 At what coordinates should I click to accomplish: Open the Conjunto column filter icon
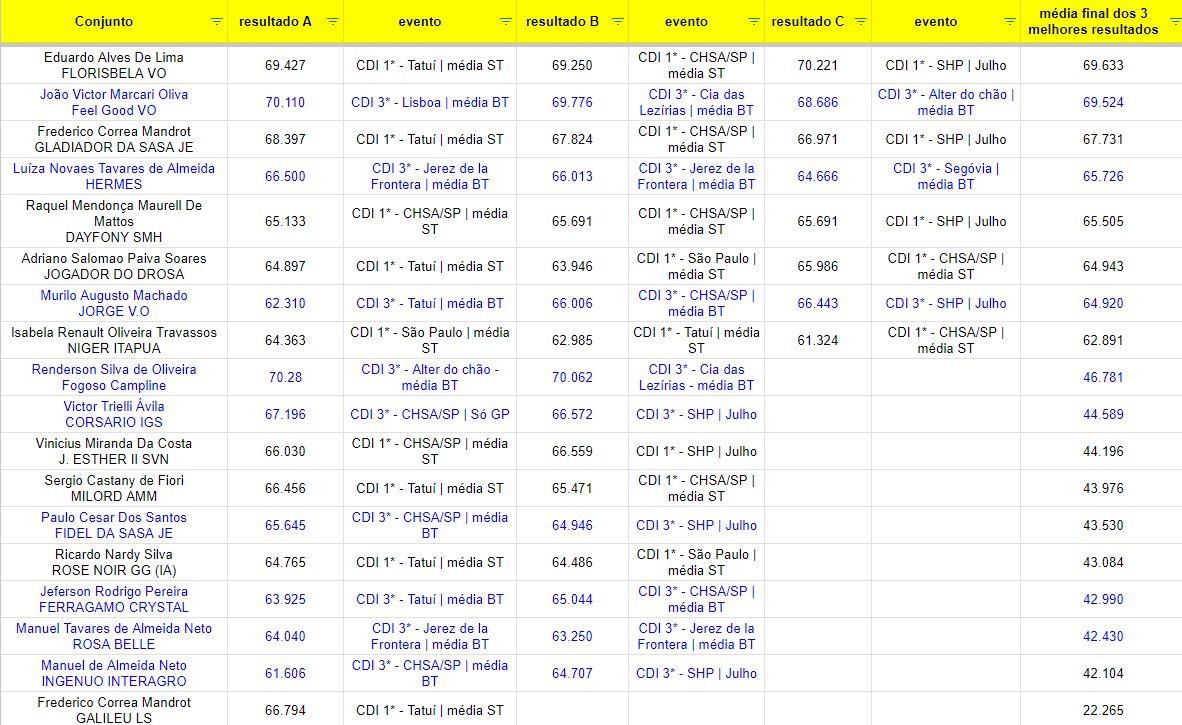click(217, 21)
